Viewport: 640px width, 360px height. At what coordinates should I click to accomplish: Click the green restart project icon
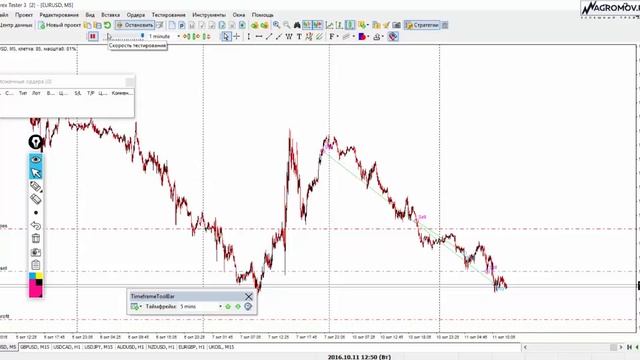coord(107,25)
